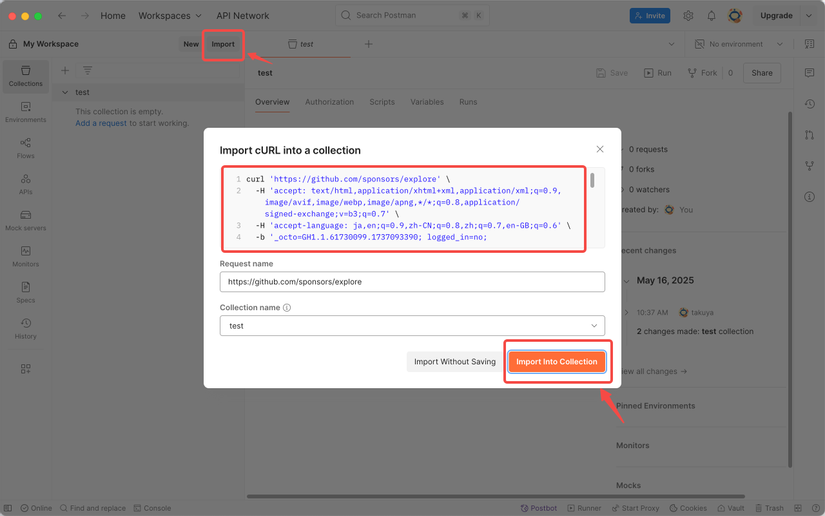
Task: Click the plus icon to create collection
Action: 65,70
